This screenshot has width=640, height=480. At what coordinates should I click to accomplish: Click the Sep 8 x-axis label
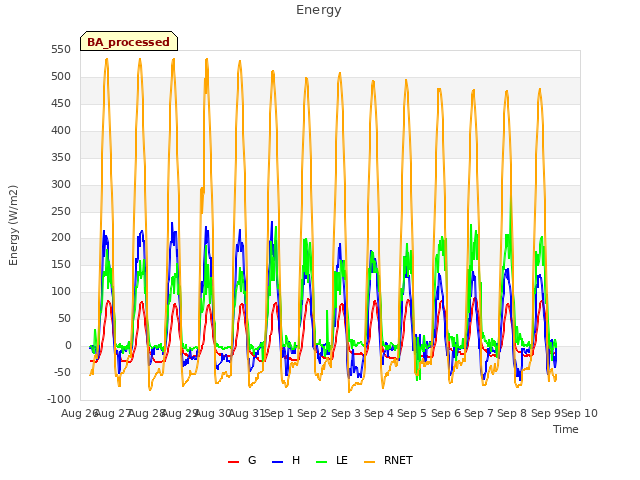point(512,413)
